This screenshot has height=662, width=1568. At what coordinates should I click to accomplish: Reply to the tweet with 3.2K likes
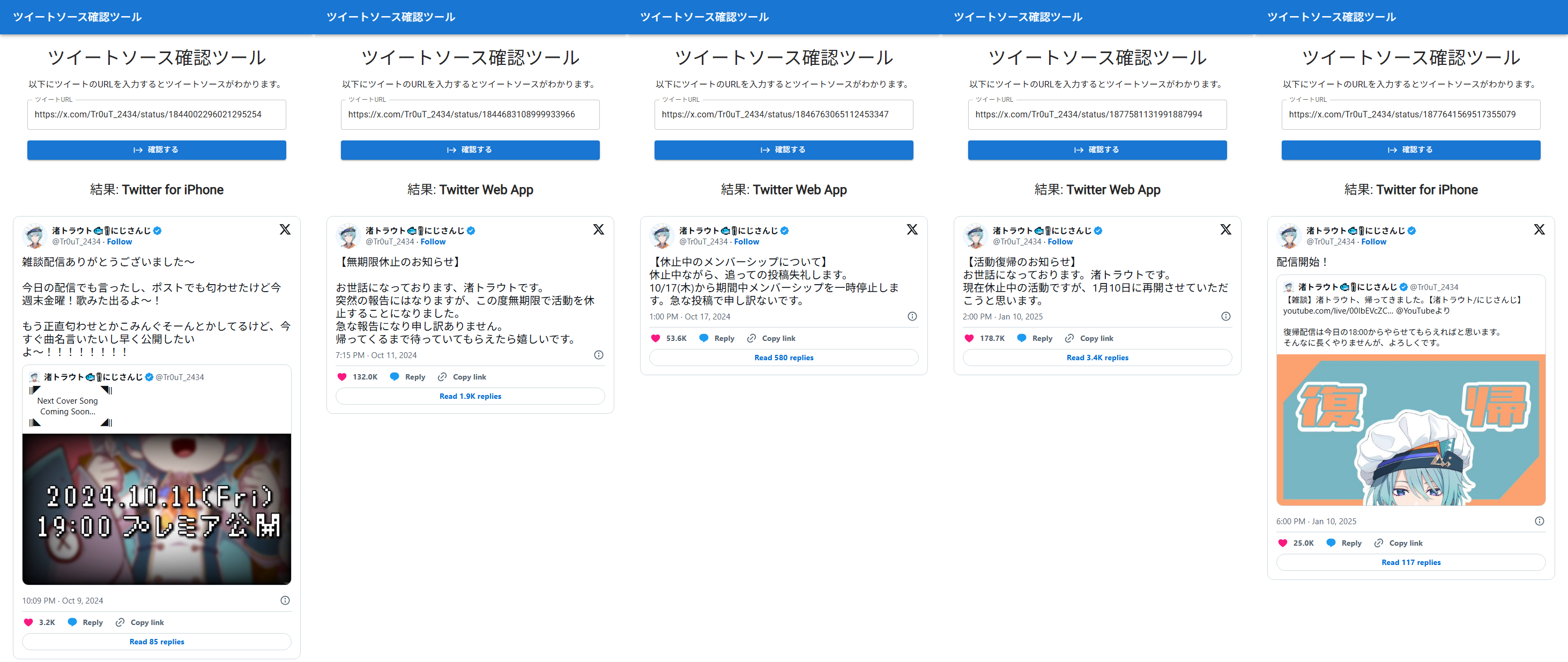point(85,622)
